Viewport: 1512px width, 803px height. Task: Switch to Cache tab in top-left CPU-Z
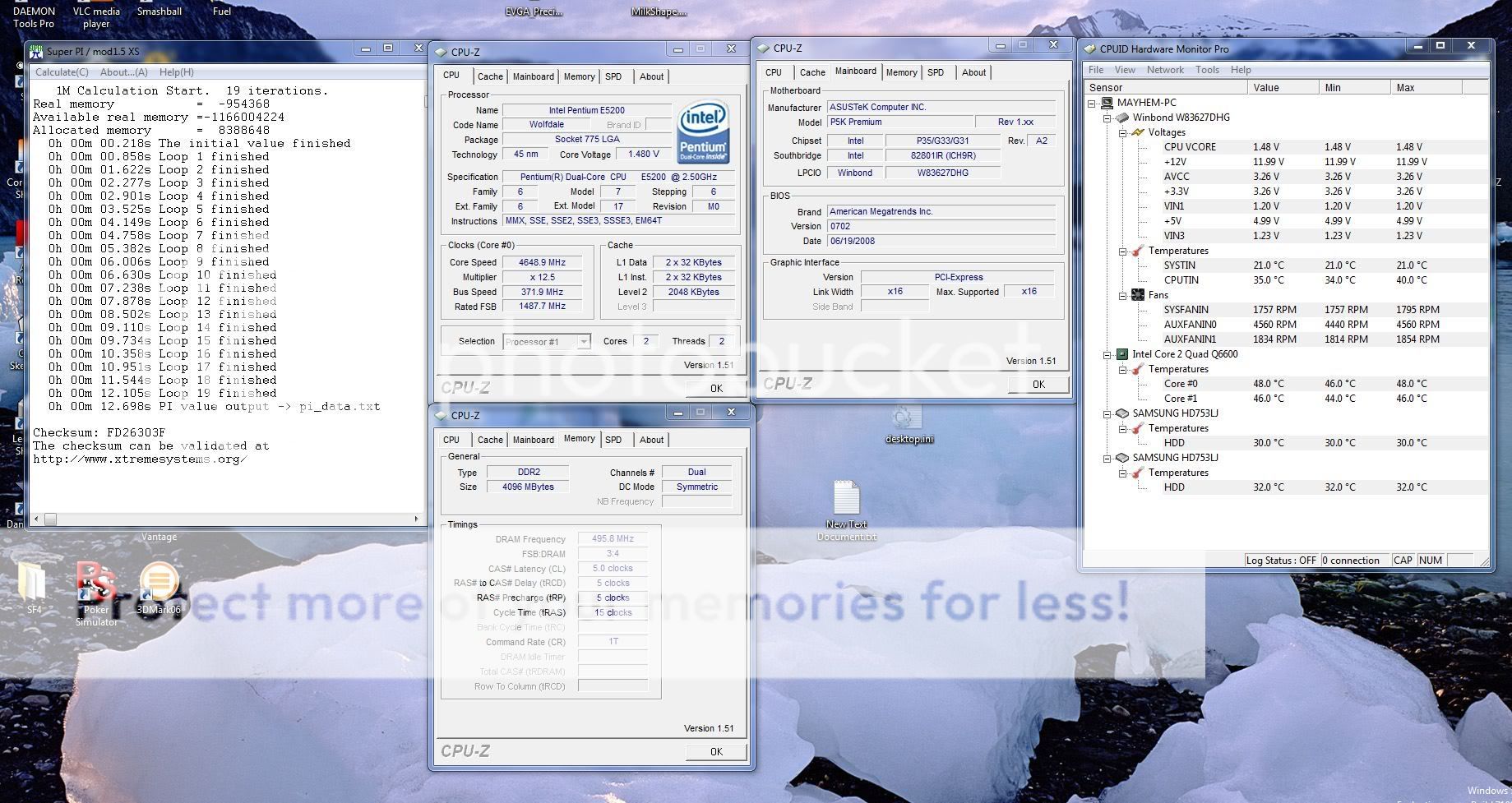pos(490,76)
